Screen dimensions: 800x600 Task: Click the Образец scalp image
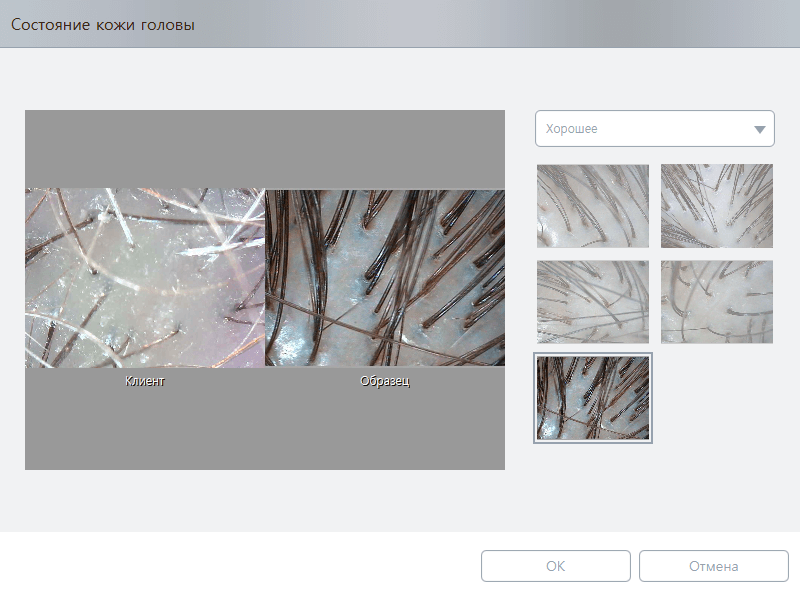click(x=385, y=278)
